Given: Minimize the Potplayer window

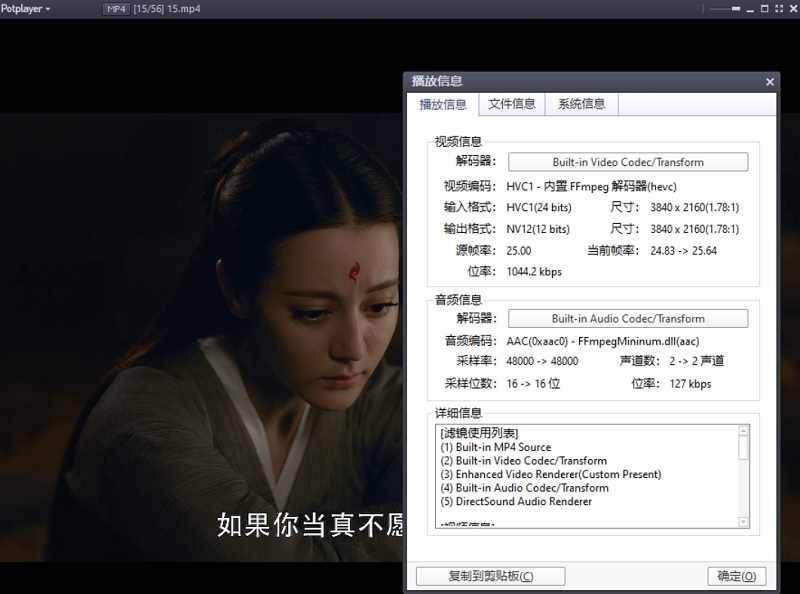Looking at the screenshot, I should 750,9.
